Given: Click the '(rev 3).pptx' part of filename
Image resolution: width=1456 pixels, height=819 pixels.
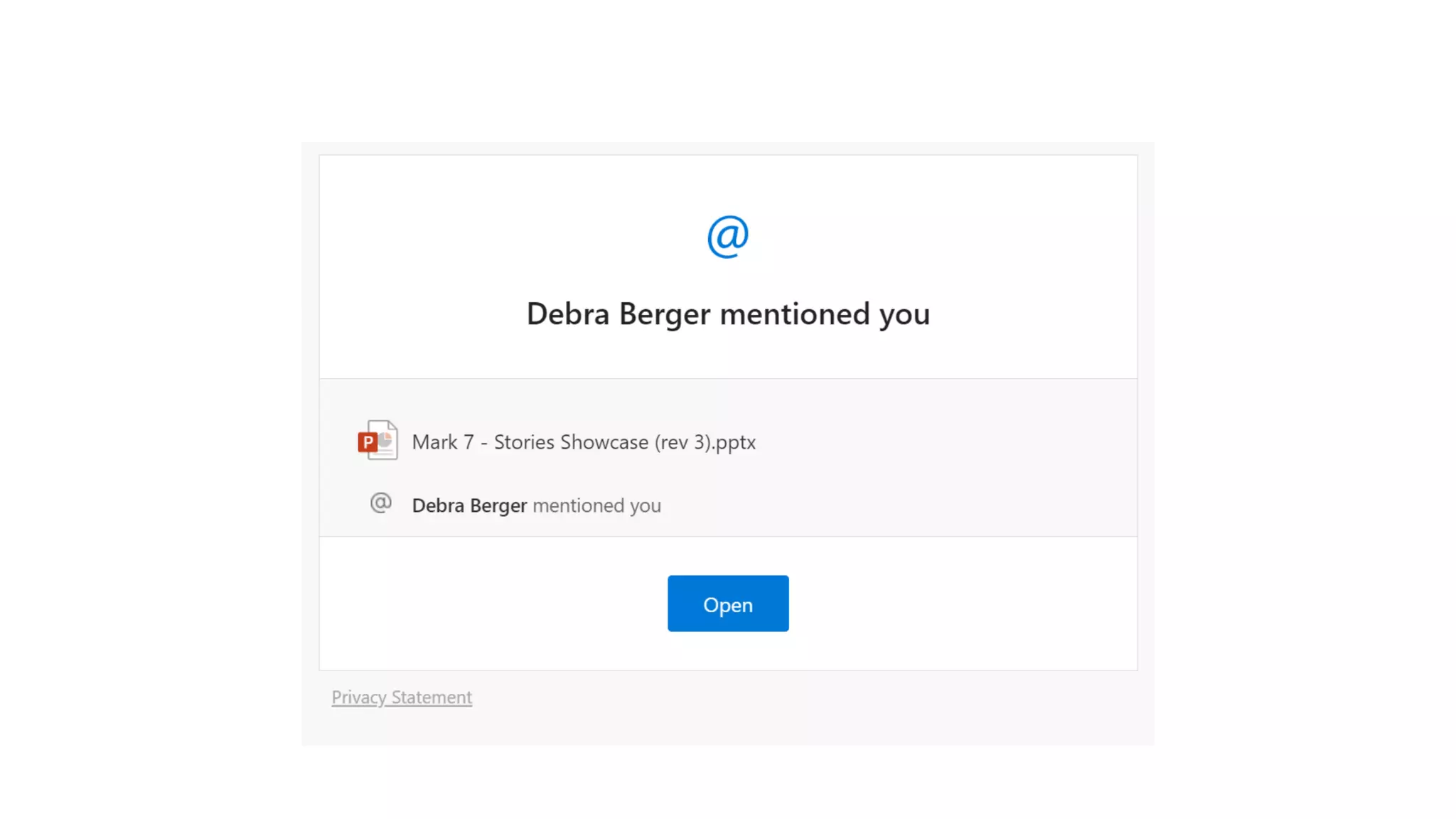Looking at the screenshot, I should click(x=705, y=442).
